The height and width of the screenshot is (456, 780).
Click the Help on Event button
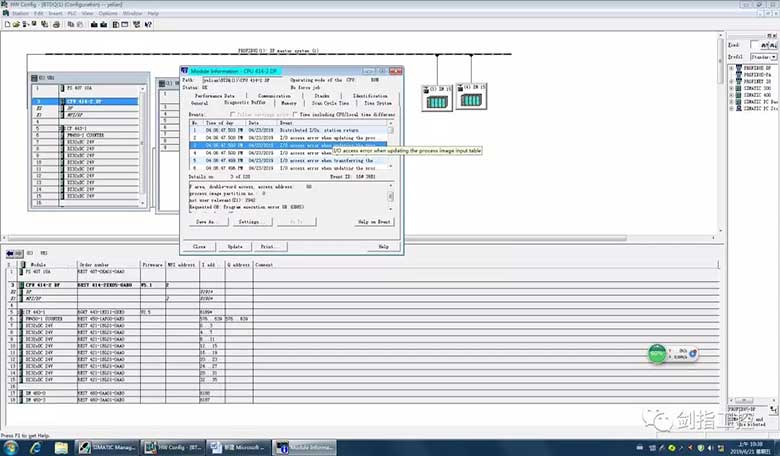374,222
